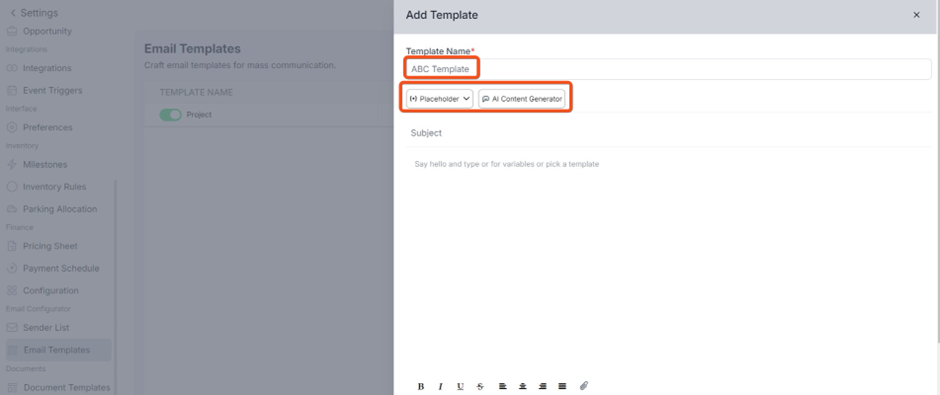940x395 pixels.
Task: Click the Event Triggers icon in the sidebar
Action: 12,91
